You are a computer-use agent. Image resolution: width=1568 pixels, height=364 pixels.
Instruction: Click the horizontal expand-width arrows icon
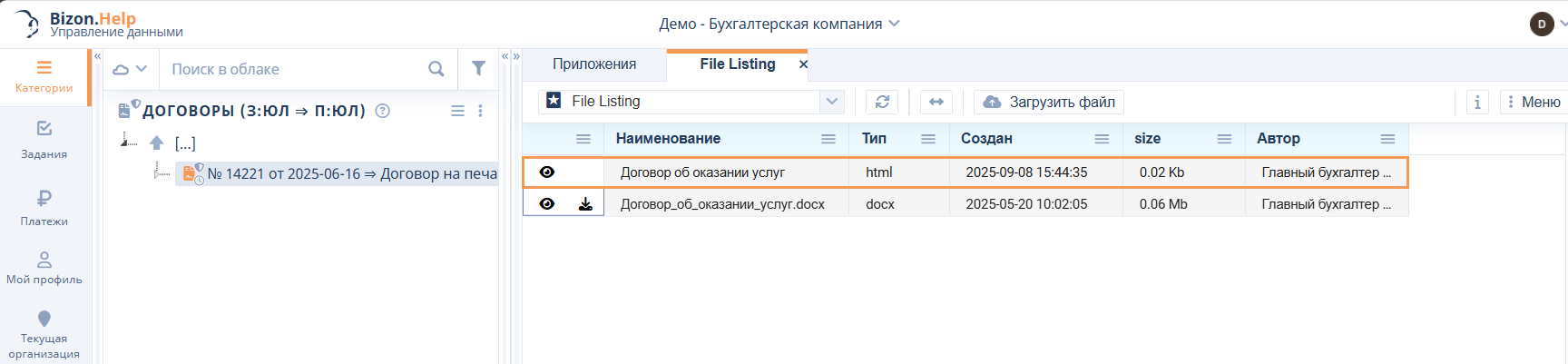936,102
